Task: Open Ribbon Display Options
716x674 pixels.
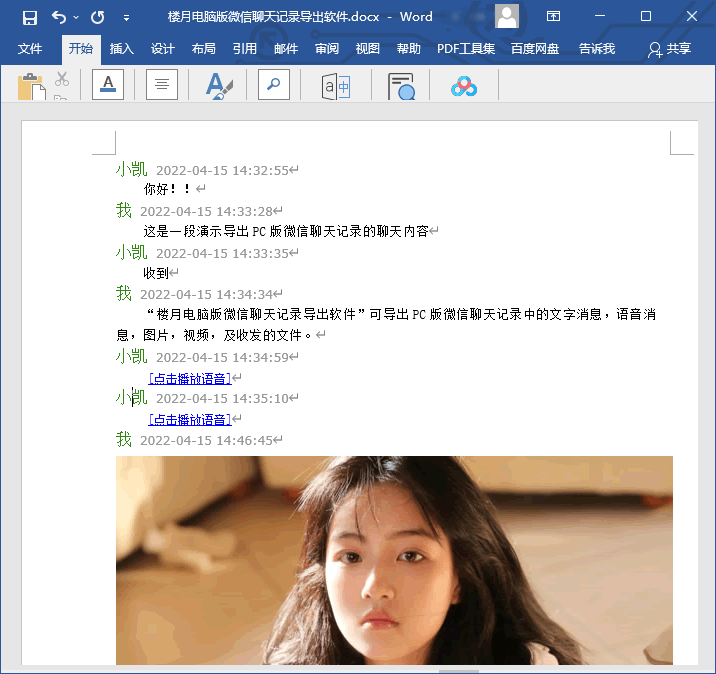Action: 553,16
